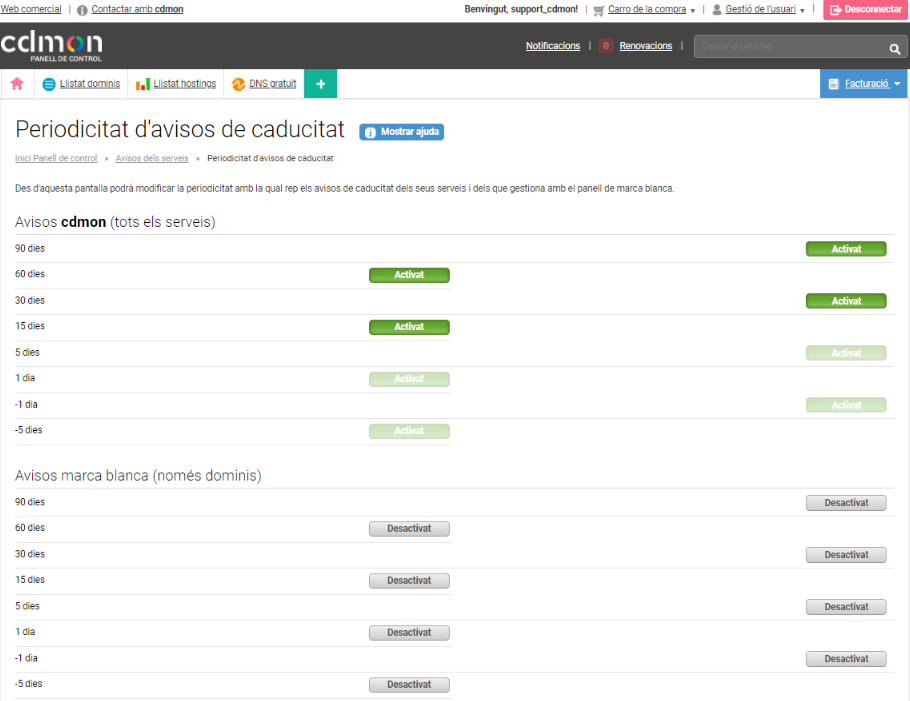Screen dimensions: 910x701
Task: Click the shopping cart icon
Action: pos(598,10)
